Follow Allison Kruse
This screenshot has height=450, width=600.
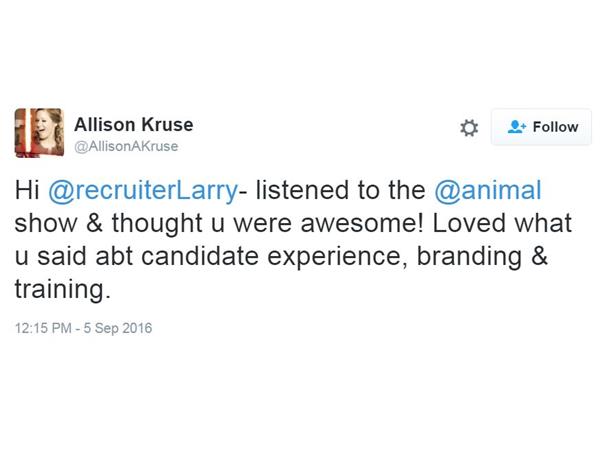point(542,127)
